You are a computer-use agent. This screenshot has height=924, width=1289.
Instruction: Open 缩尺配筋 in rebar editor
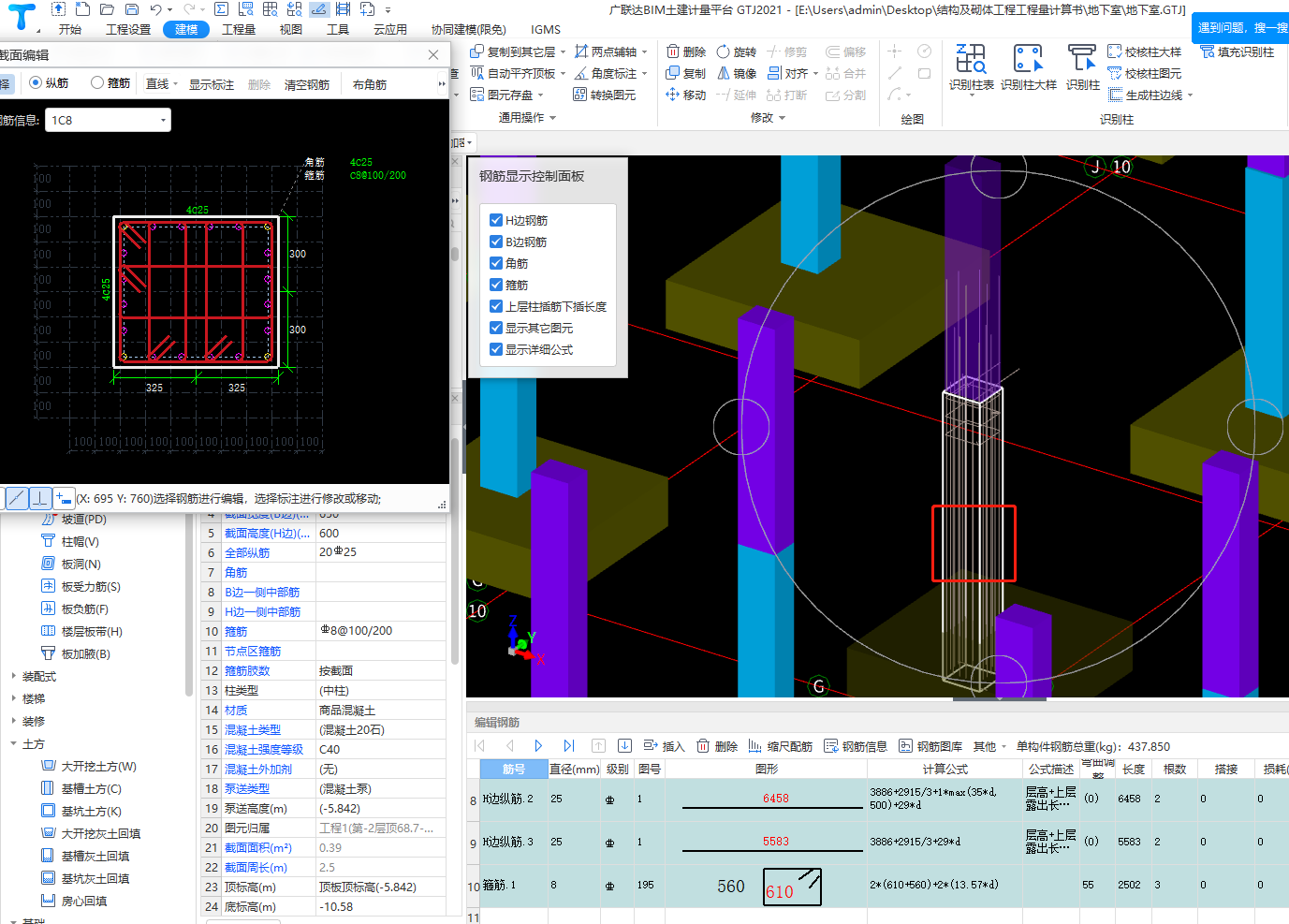click(x=780, y=746)
